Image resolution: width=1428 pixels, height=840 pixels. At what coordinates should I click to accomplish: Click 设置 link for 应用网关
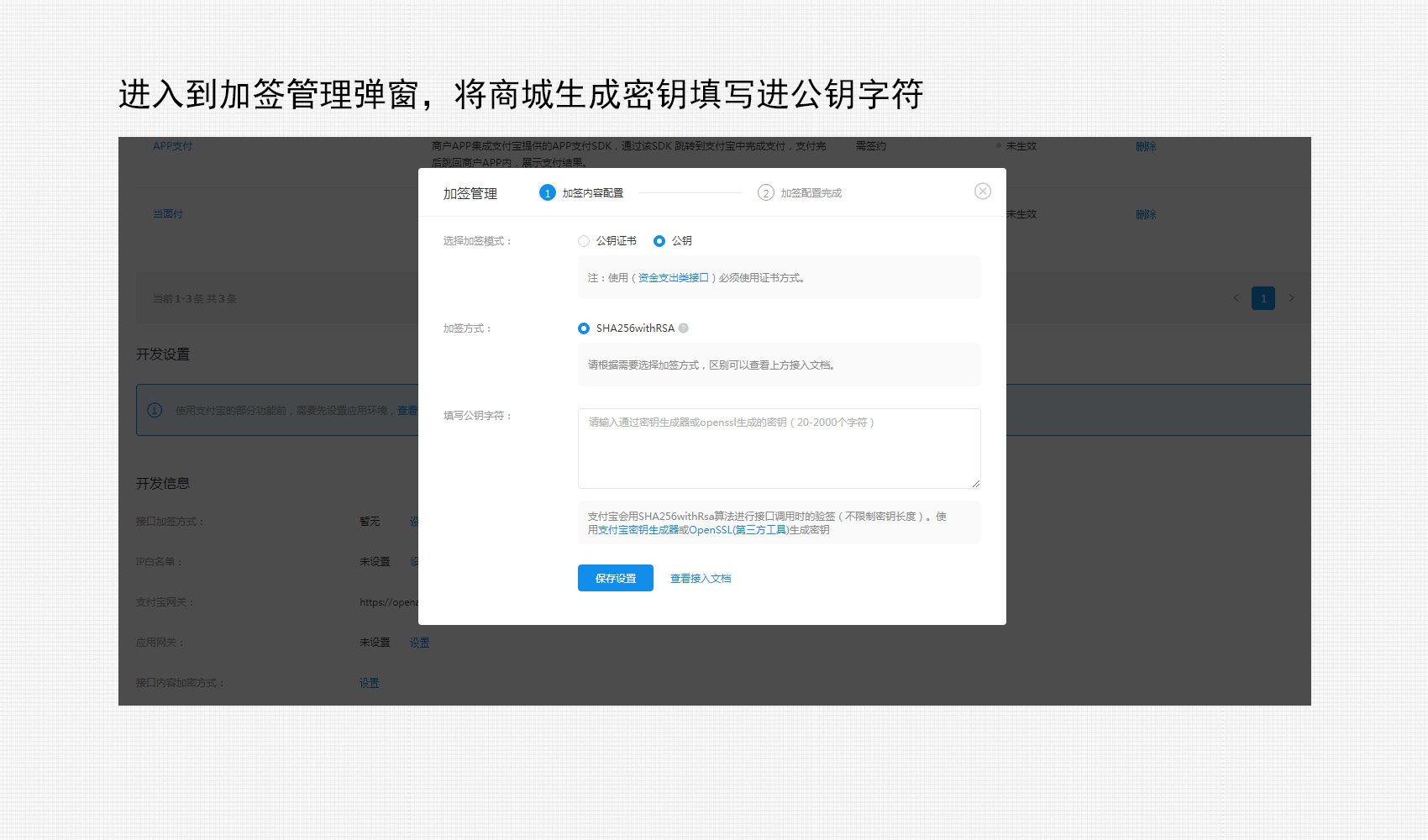419,643
